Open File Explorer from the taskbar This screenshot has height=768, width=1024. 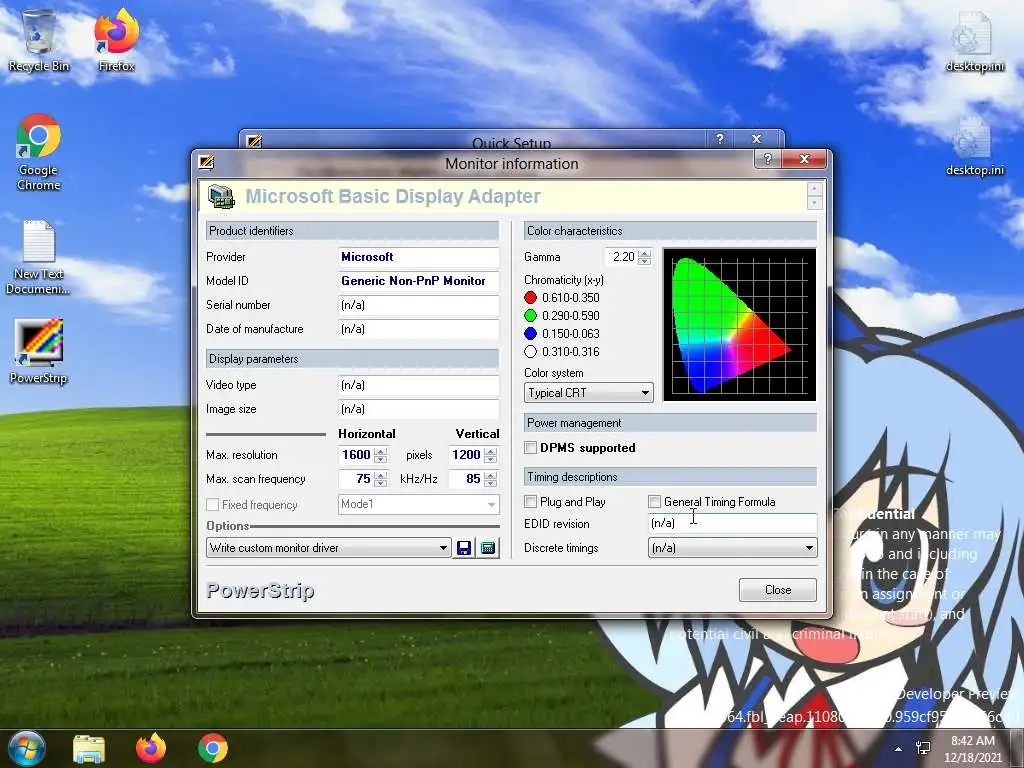89,748
